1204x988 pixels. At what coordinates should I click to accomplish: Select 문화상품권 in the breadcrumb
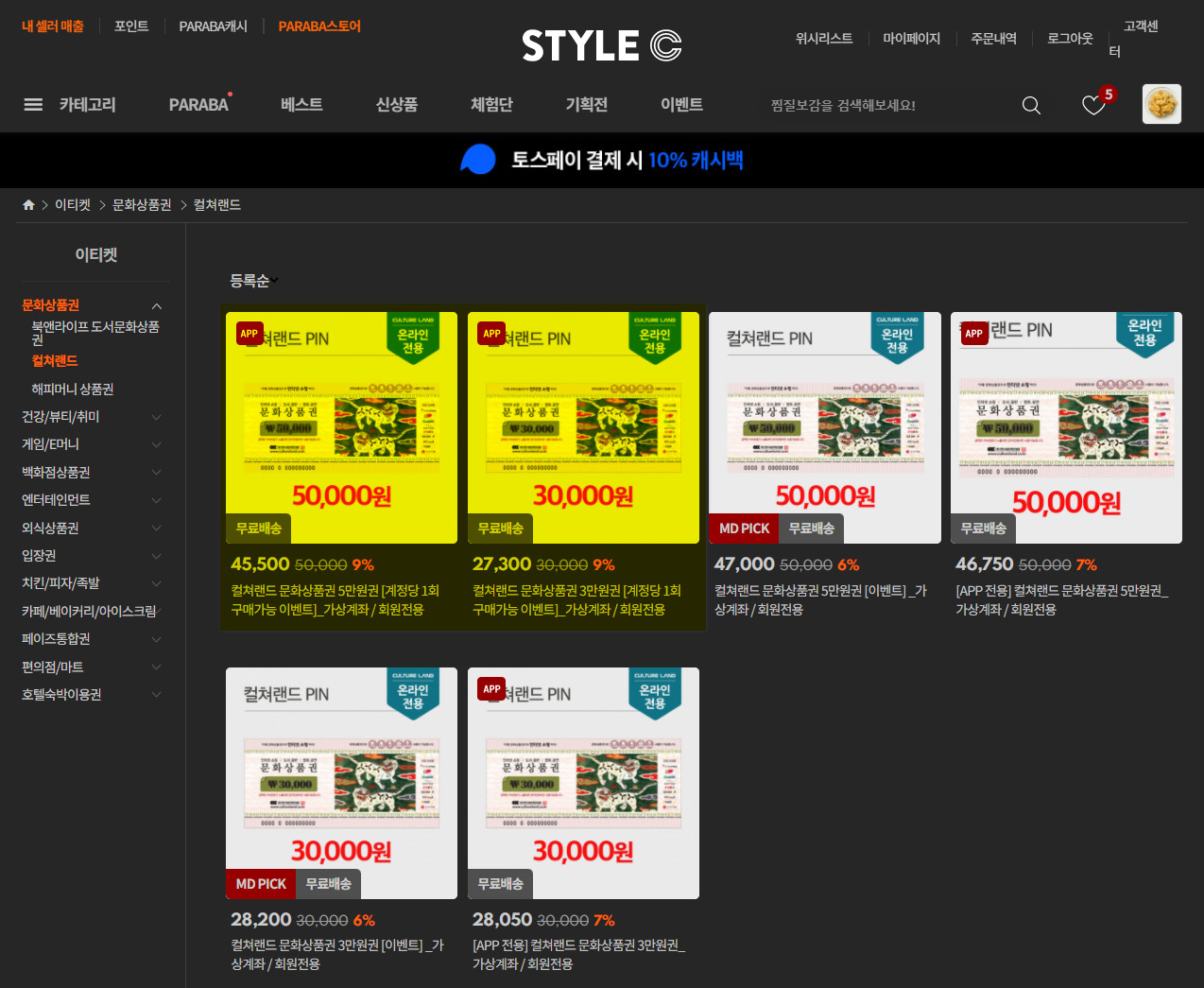(142, 205)
